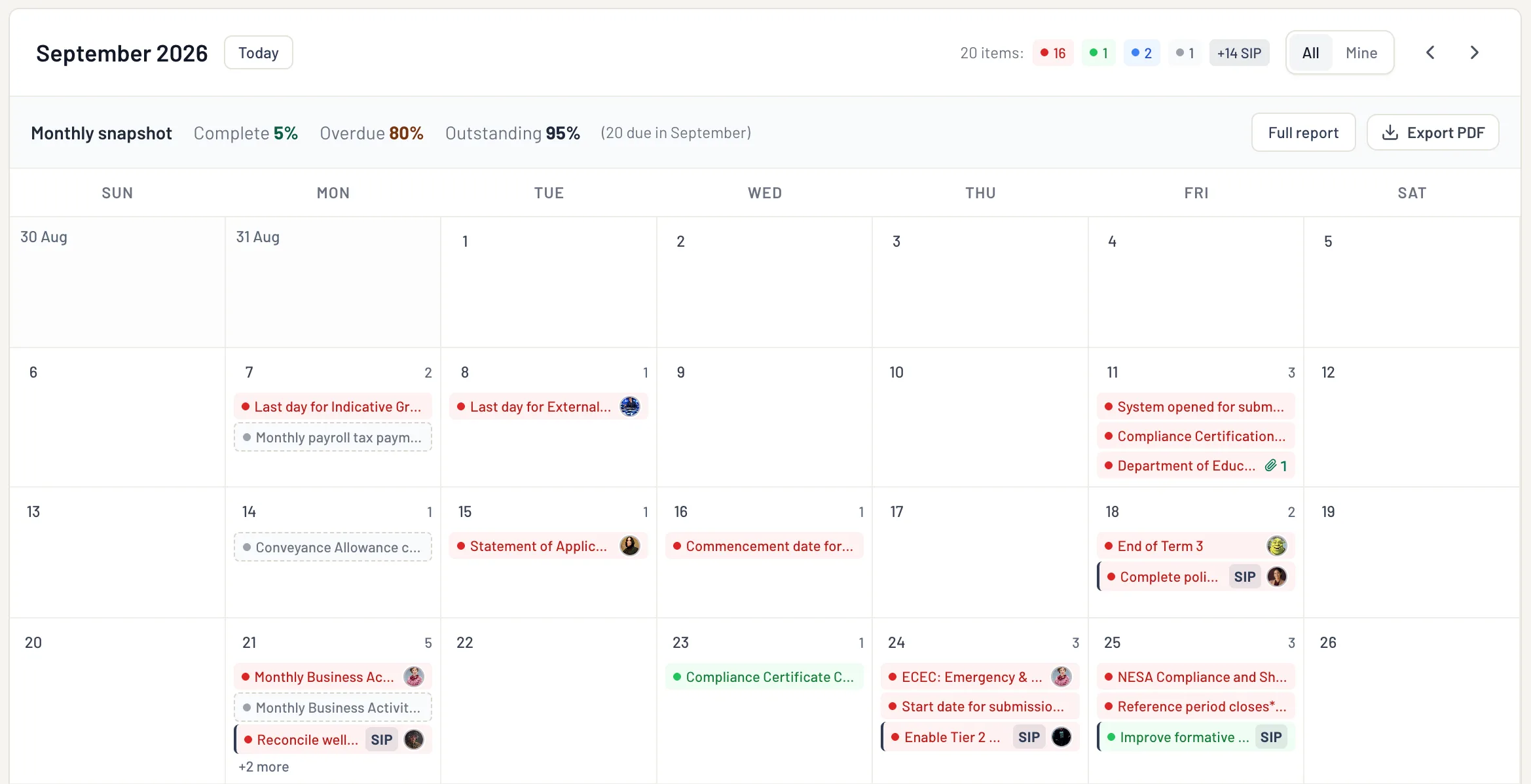1531x784 pixels.
Task: Filter by green status count 1
Action: click(x=1098, y=53)
